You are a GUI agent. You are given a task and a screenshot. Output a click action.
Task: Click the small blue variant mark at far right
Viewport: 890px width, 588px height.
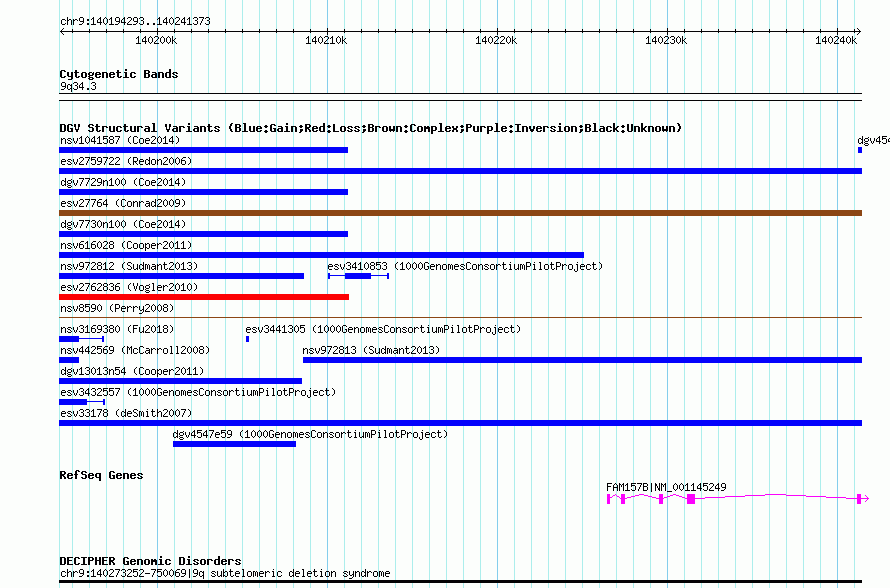tap(860, 150)
